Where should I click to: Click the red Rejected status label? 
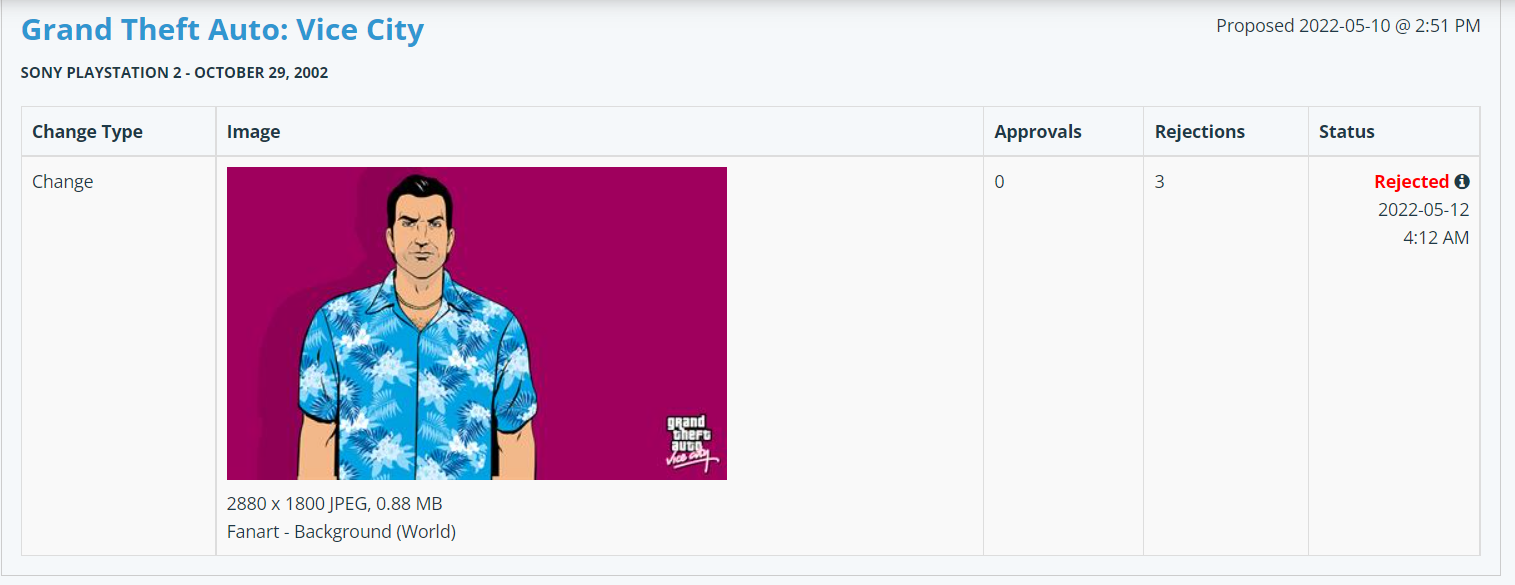click(x=1411, y=181)
